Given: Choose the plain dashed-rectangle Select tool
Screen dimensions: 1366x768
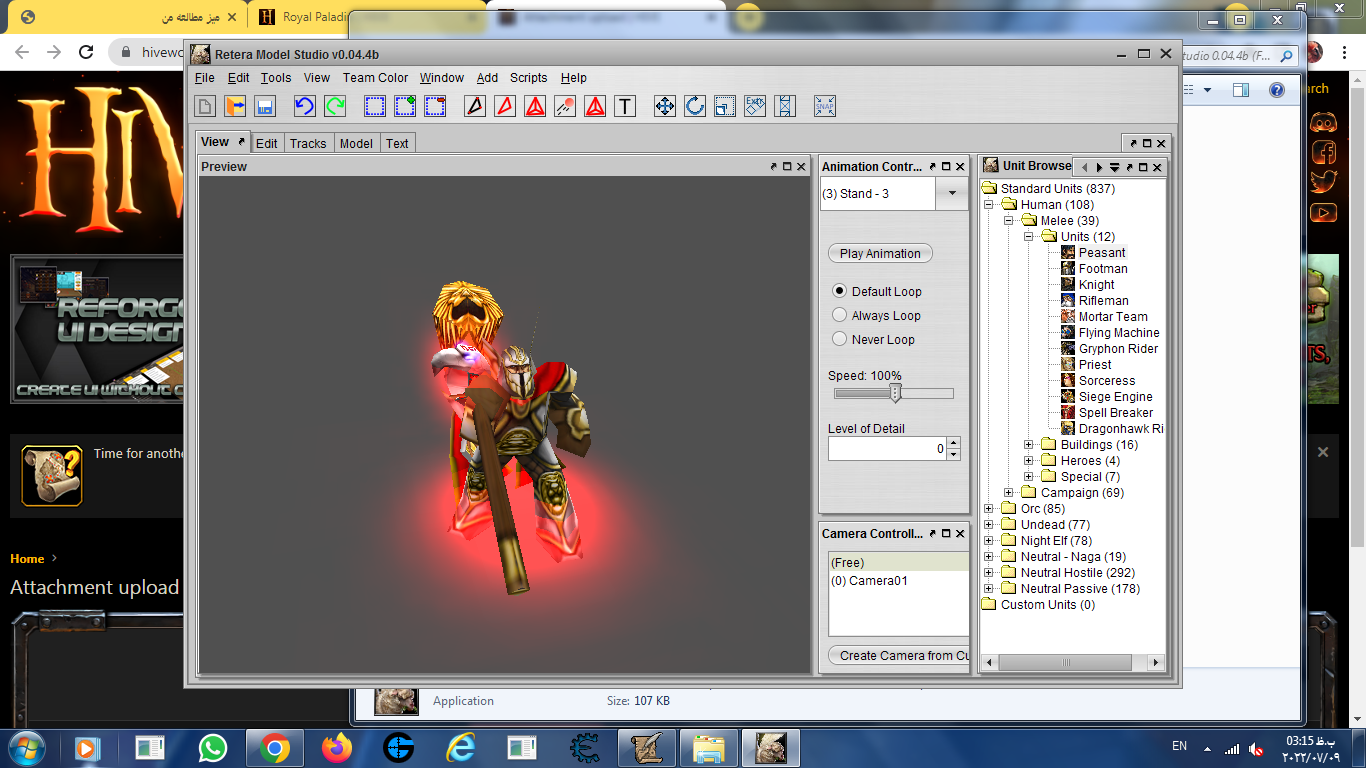Looking at the screenshot, I should (375, 106).
